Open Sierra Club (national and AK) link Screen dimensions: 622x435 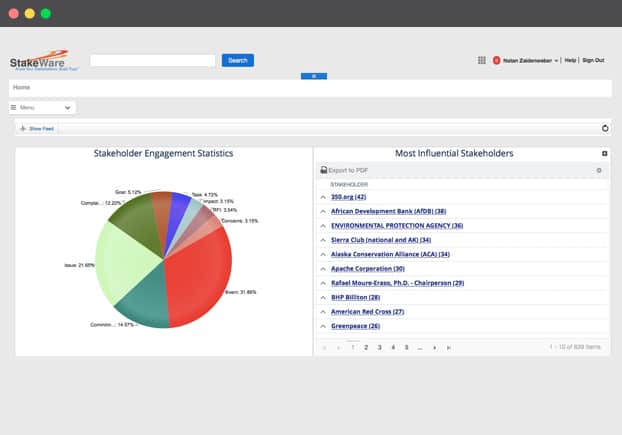coord(381,240)
